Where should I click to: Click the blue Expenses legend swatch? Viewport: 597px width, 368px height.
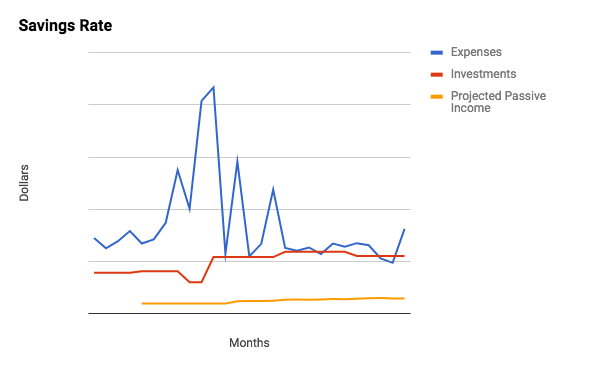pos(437,53)
